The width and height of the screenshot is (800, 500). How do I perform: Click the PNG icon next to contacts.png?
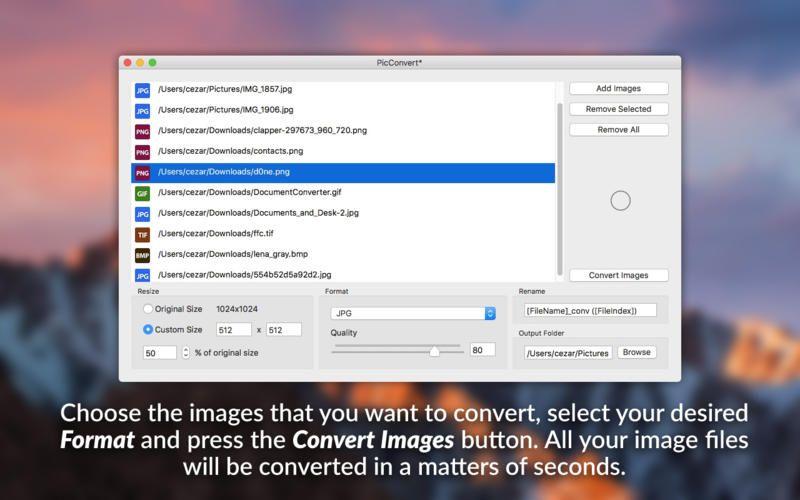[x=142, y=152]
